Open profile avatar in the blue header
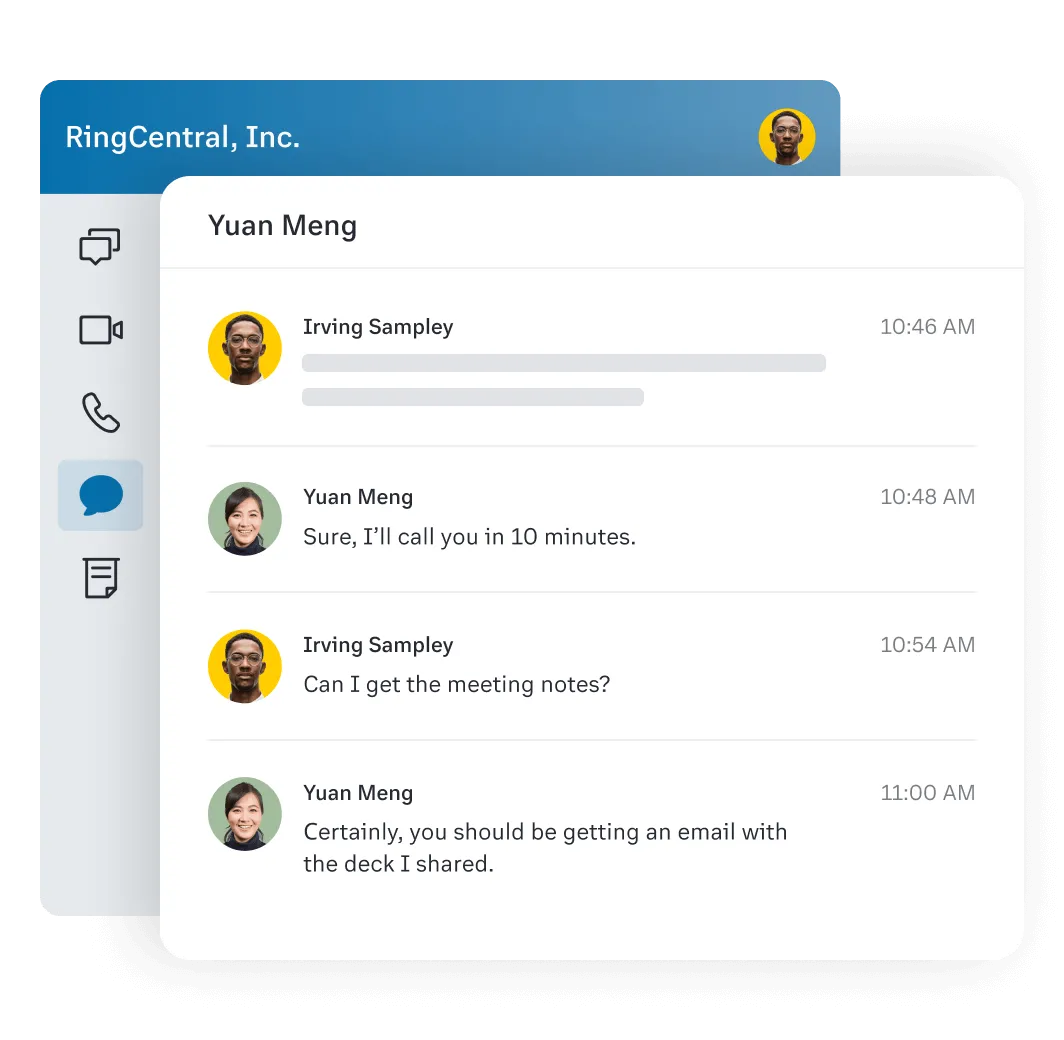 786,137
